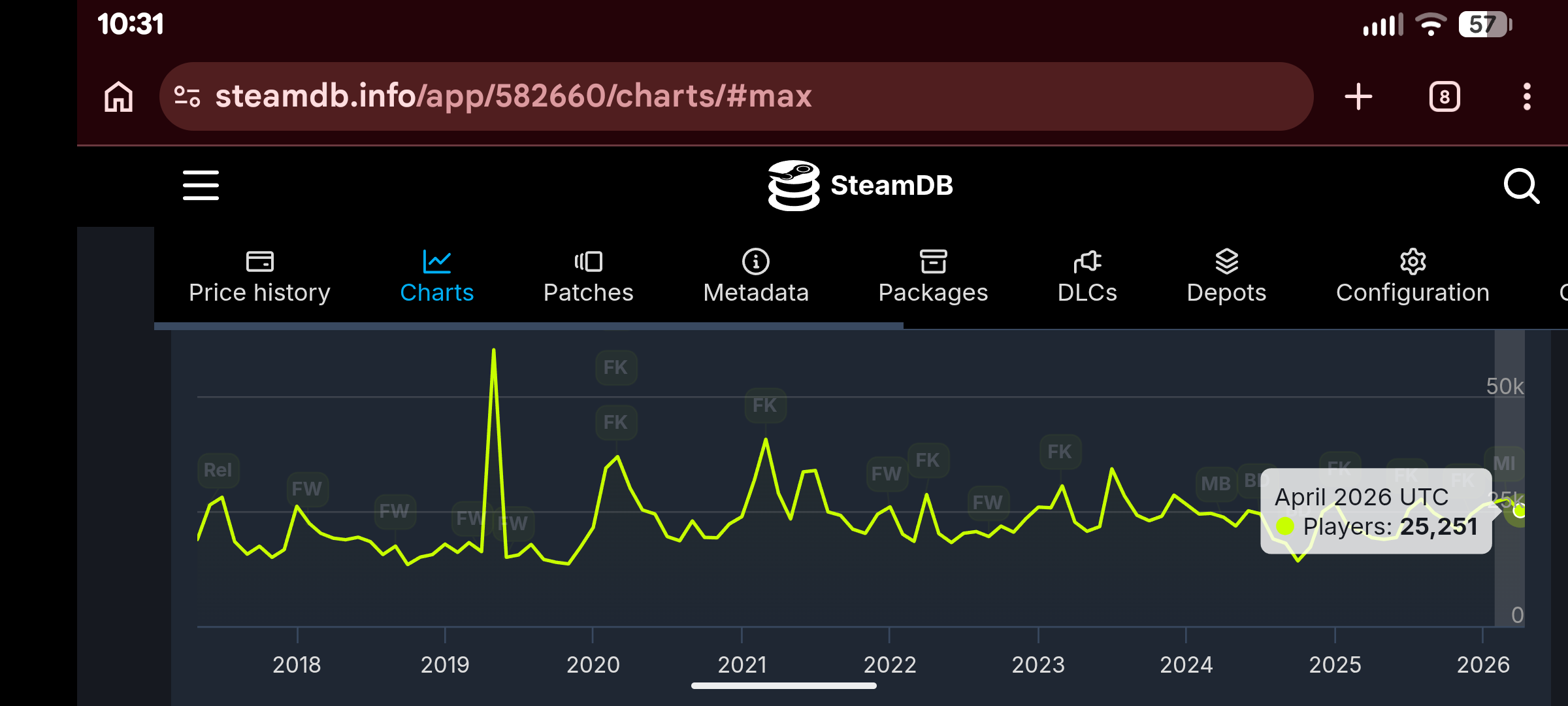Tap the site settings icon in address bar
This screenshot has height=706, width=1568.
187,97
